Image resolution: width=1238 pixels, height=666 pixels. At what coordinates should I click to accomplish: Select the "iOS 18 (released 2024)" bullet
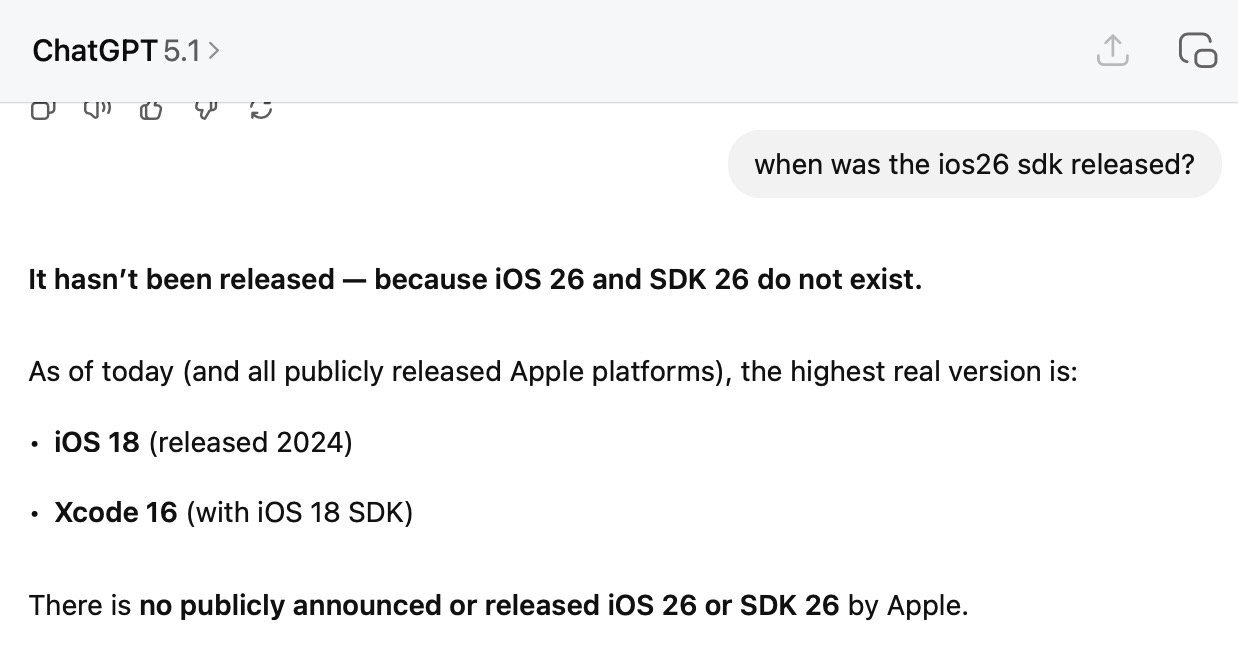203,442
